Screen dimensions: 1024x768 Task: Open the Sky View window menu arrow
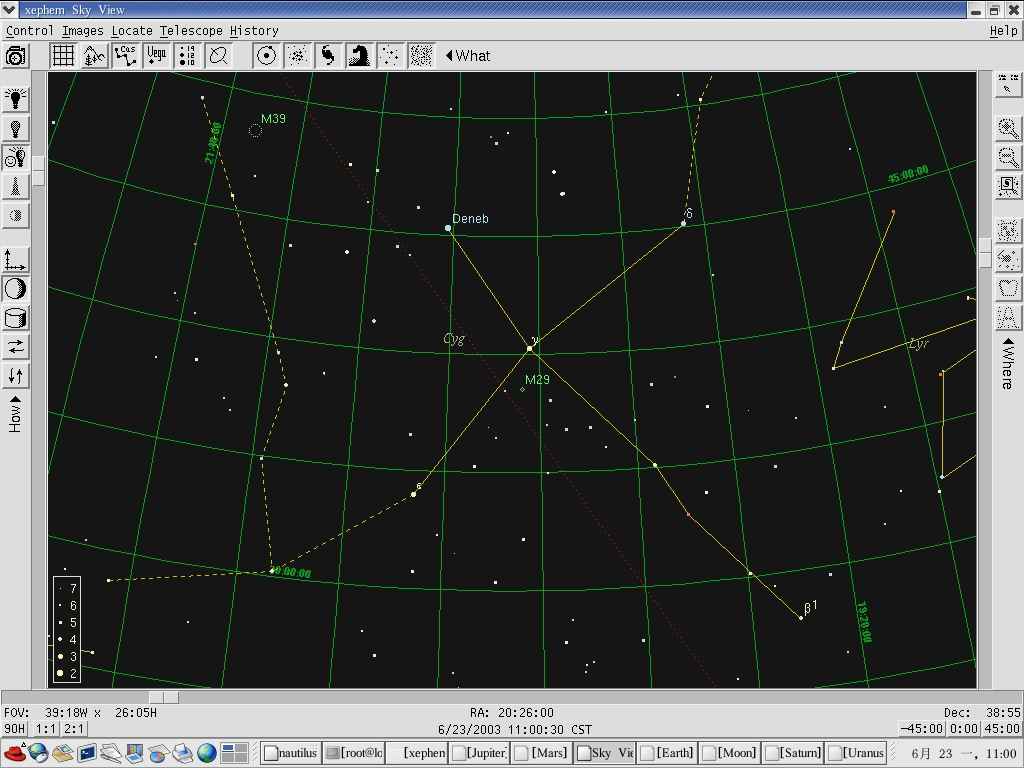pyautogui.click(x=9, y=10)
